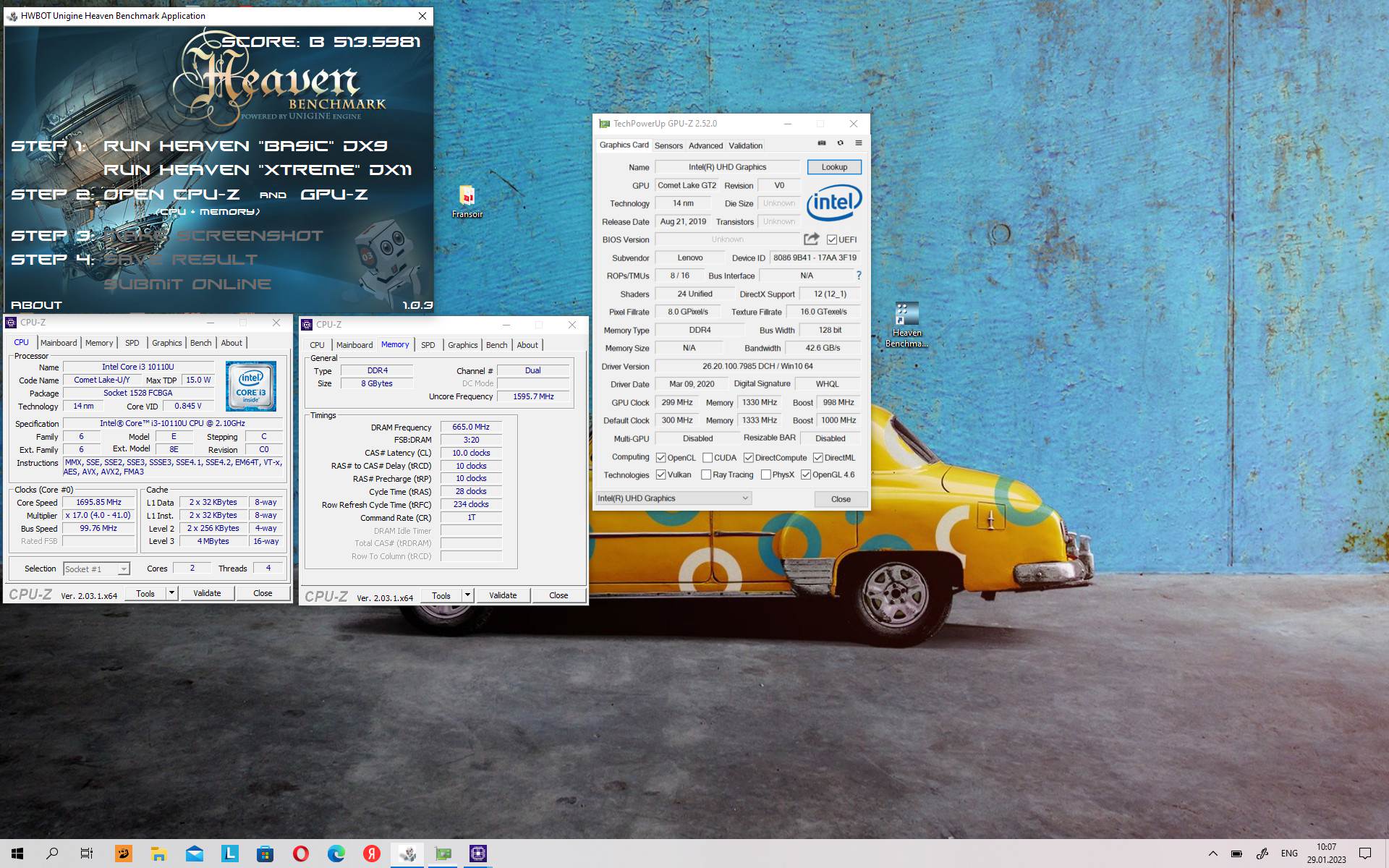Image resolution: width=1389 pixels, height=868 pixels.
Task: Toggle the Ray Tracing checkbox
Action: tap(706, 475)
